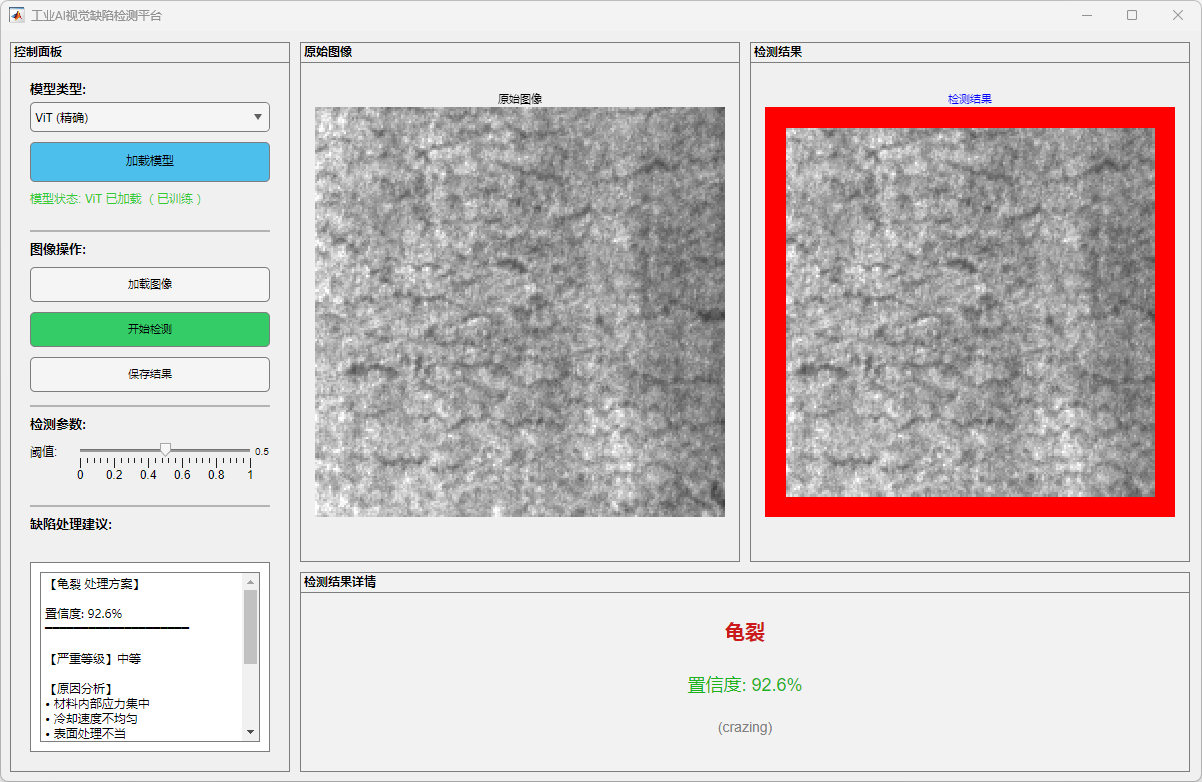1202x782 pixels.
Task: Click the red 龟裂 result label
Action: click(745, 632)
